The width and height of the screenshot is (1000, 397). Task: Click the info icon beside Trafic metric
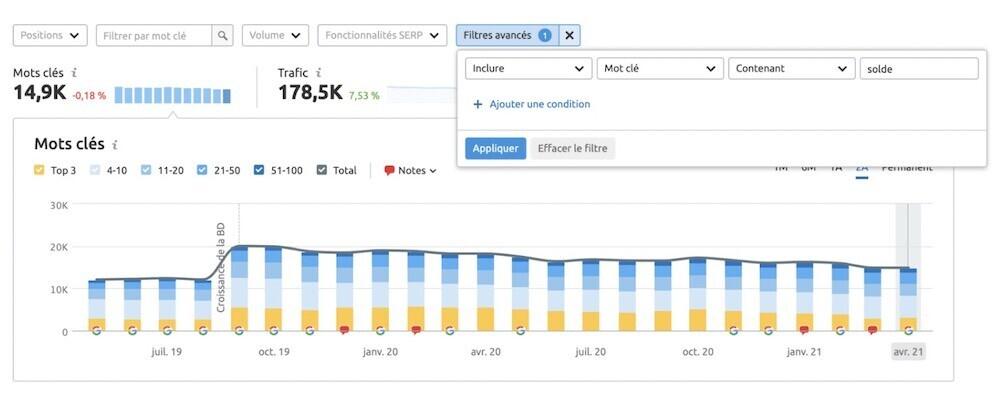coord(318,73)
